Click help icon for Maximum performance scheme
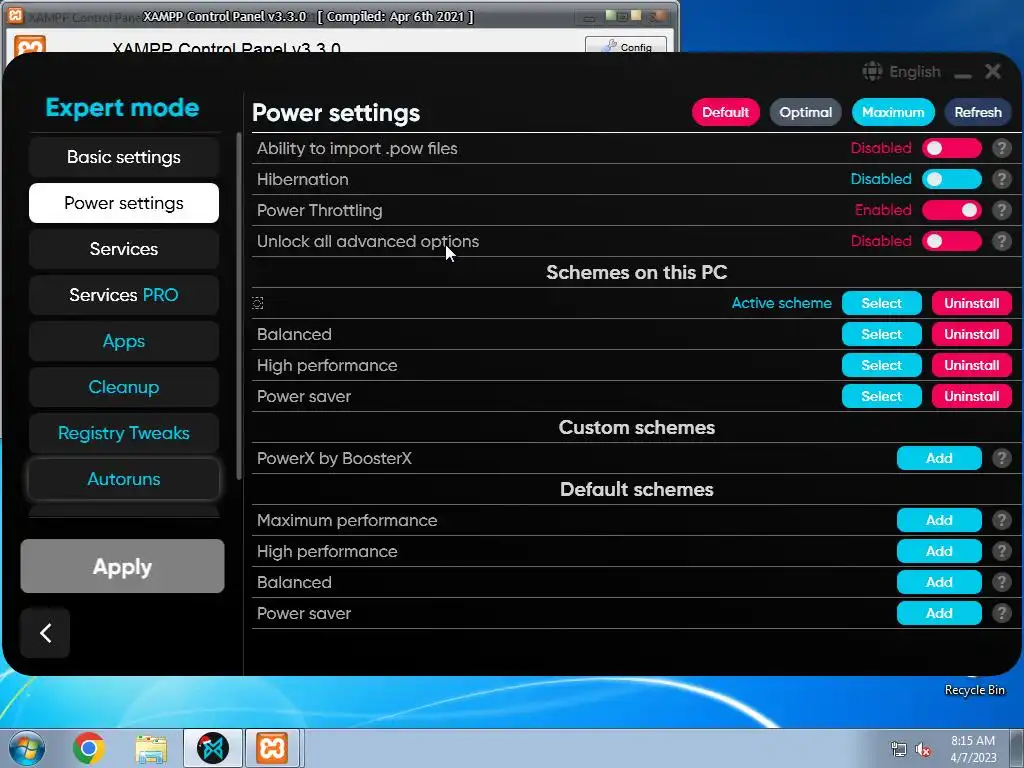Screen dimensions: 1024x768 tap(1001, 520)
